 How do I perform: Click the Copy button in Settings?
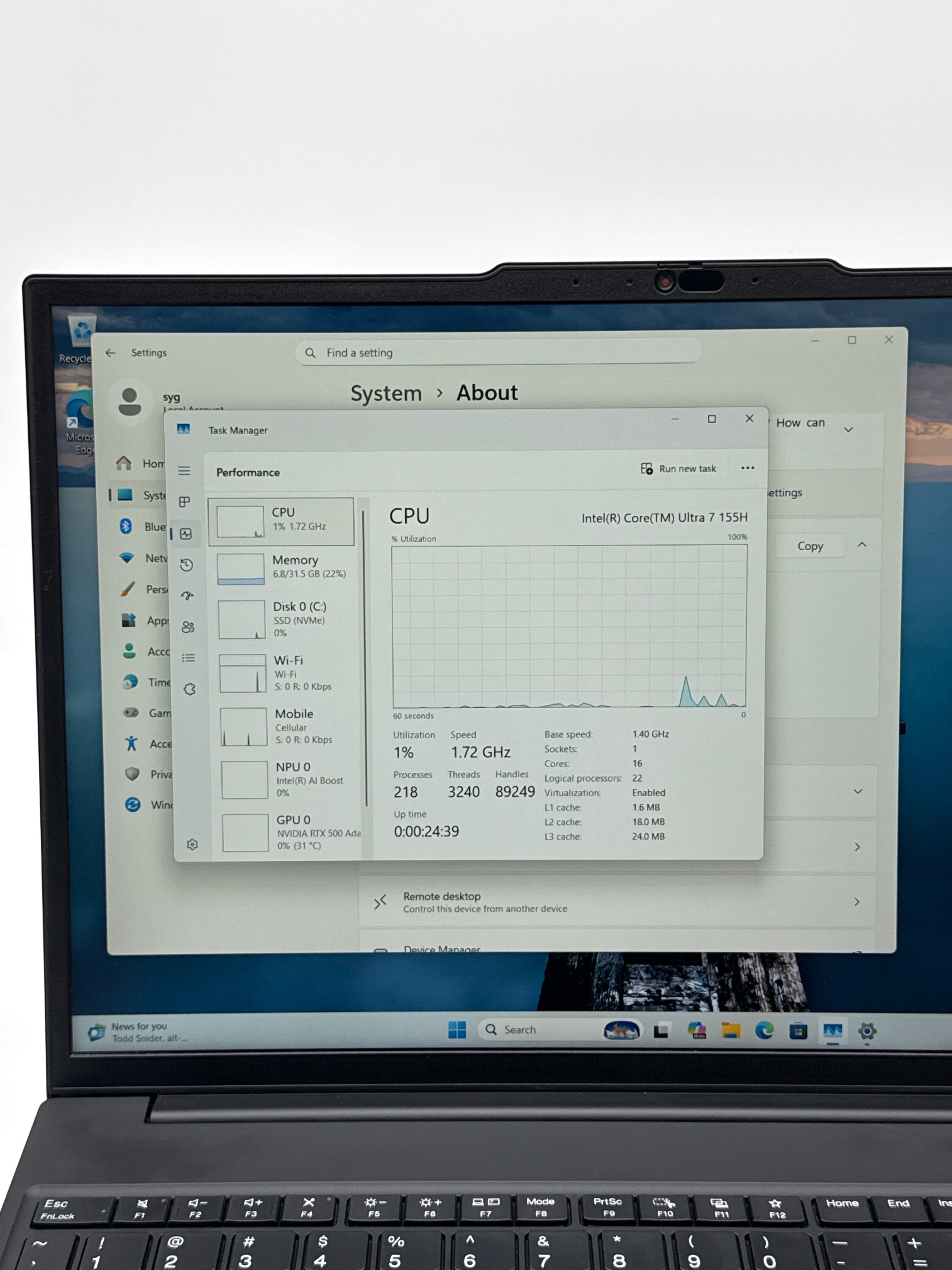[810, 546]
